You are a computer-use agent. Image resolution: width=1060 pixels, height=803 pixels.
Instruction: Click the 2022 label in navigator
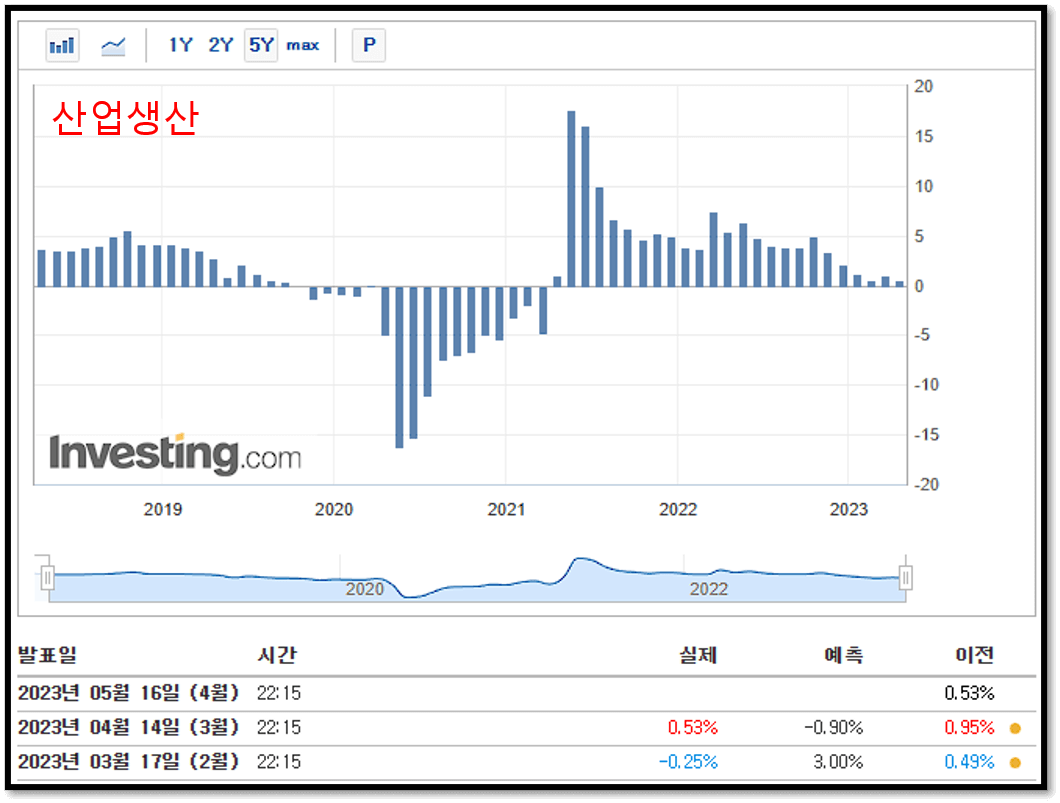[708, 589]
